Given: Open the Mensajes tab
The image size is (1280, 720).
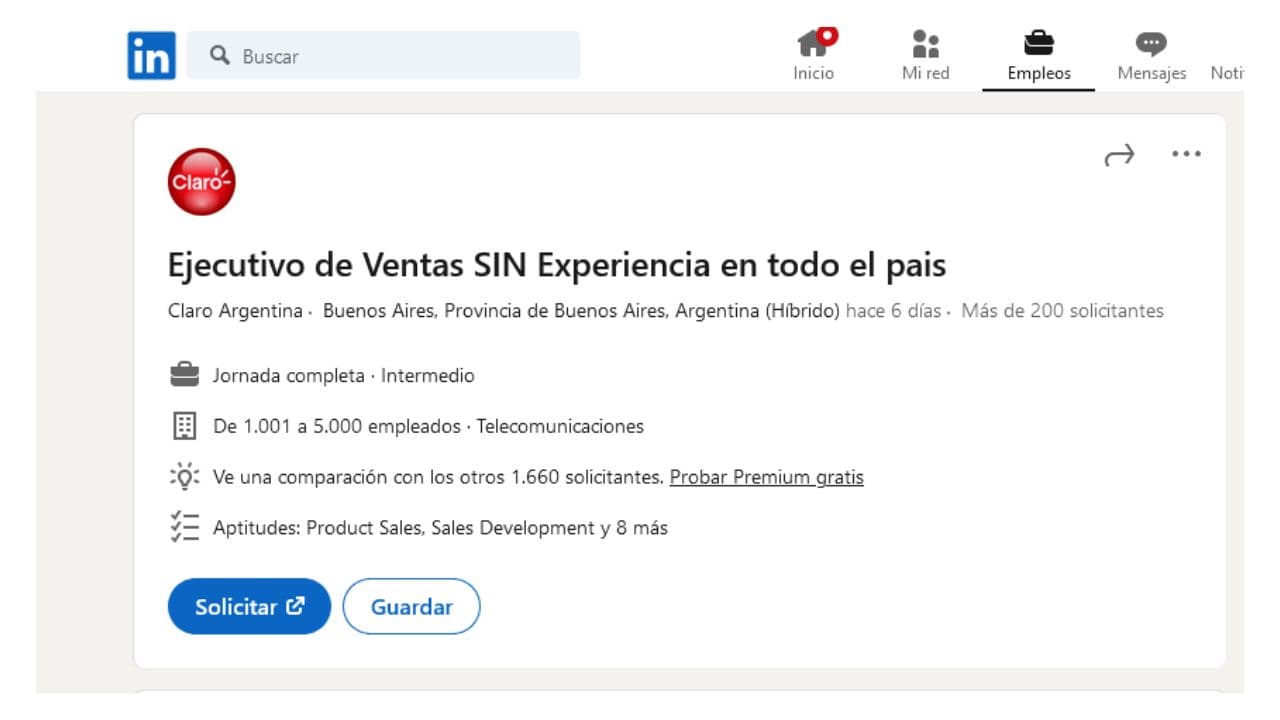Looking at the screenshot, I should tap(1152, 55).
